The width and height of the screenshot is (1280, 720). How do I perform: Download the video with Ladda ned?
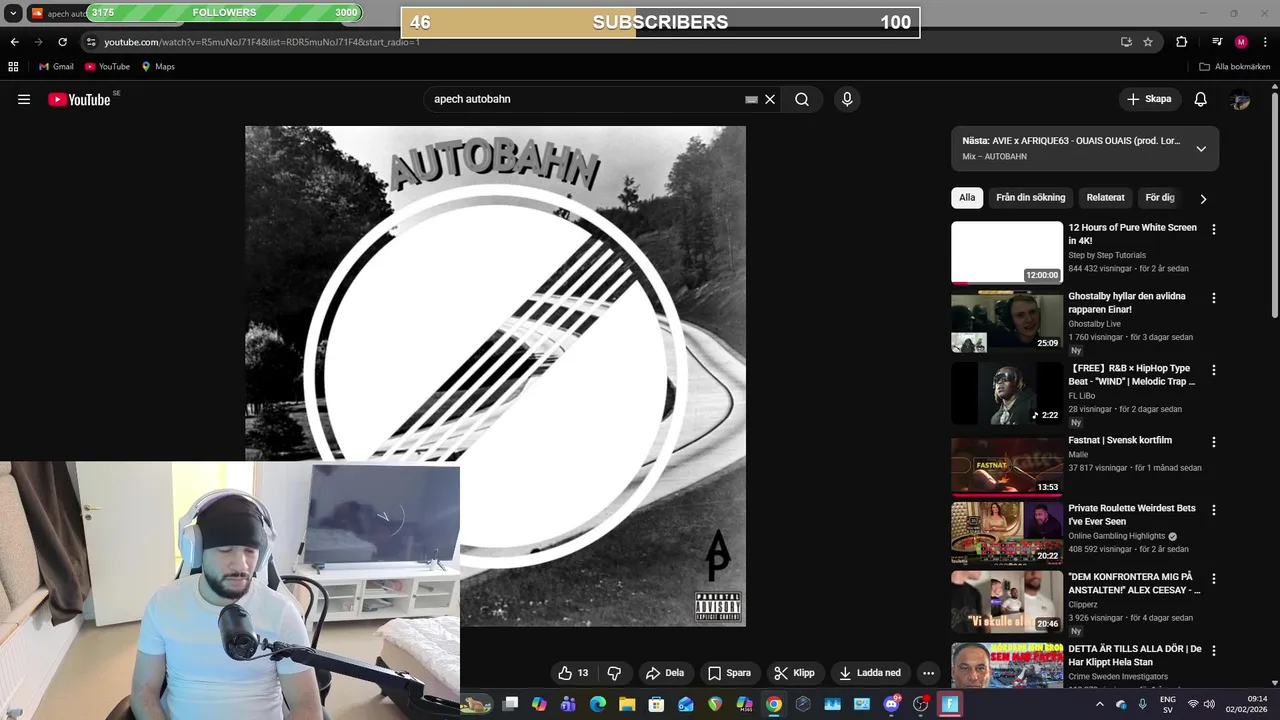pos(870,673)
